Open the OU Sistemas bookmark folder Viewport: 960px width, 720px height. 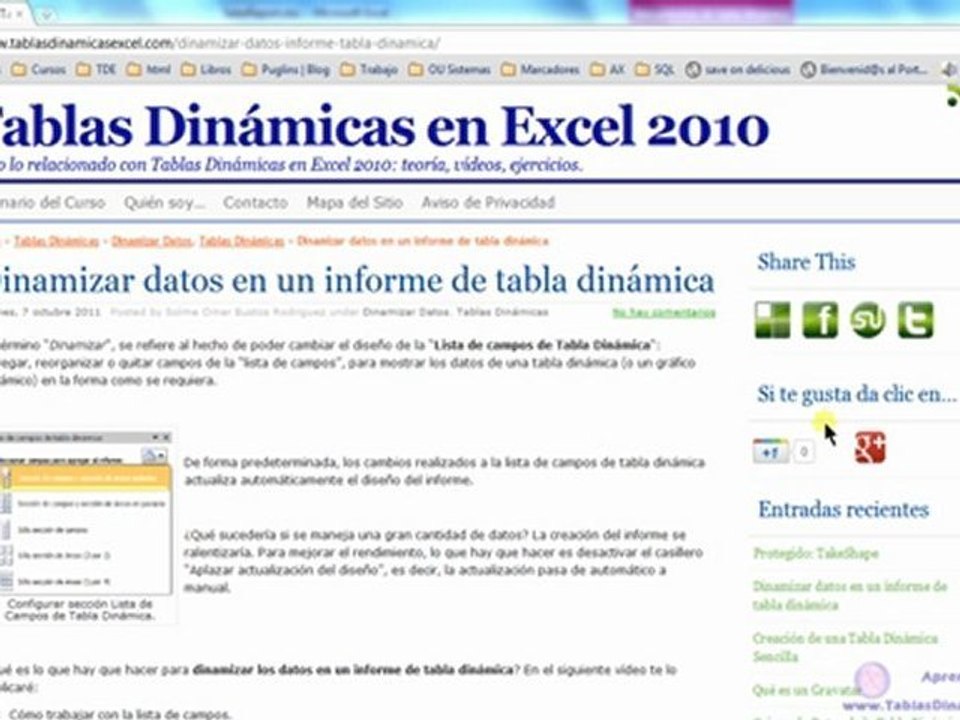coord(449,70)
